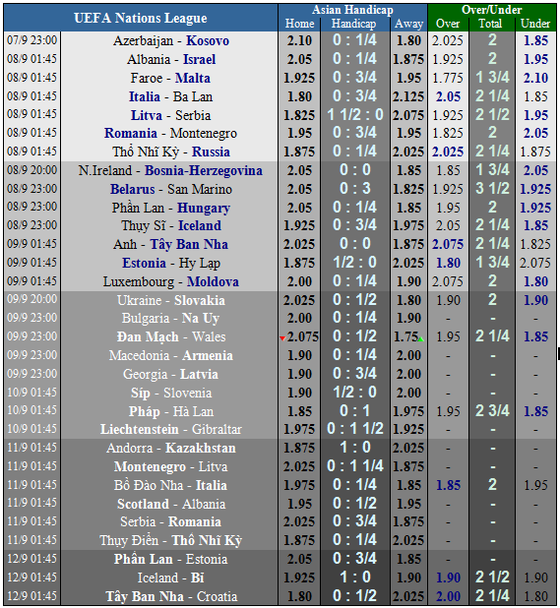Screen dimensions: 560x608
Task: Select the 09/9 23:00 Đan Mạch time cell
Action: click(32, 336)
